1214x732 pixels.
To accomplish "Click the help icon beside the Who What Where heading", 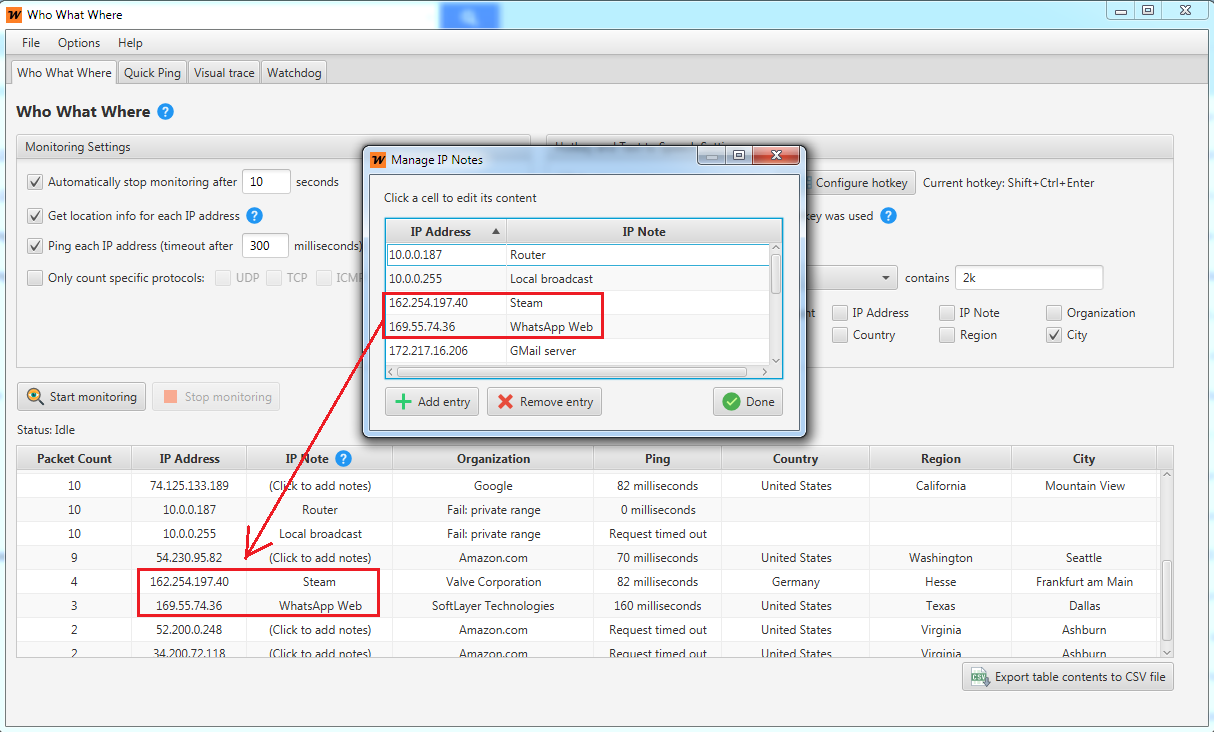I will [166, 112].
